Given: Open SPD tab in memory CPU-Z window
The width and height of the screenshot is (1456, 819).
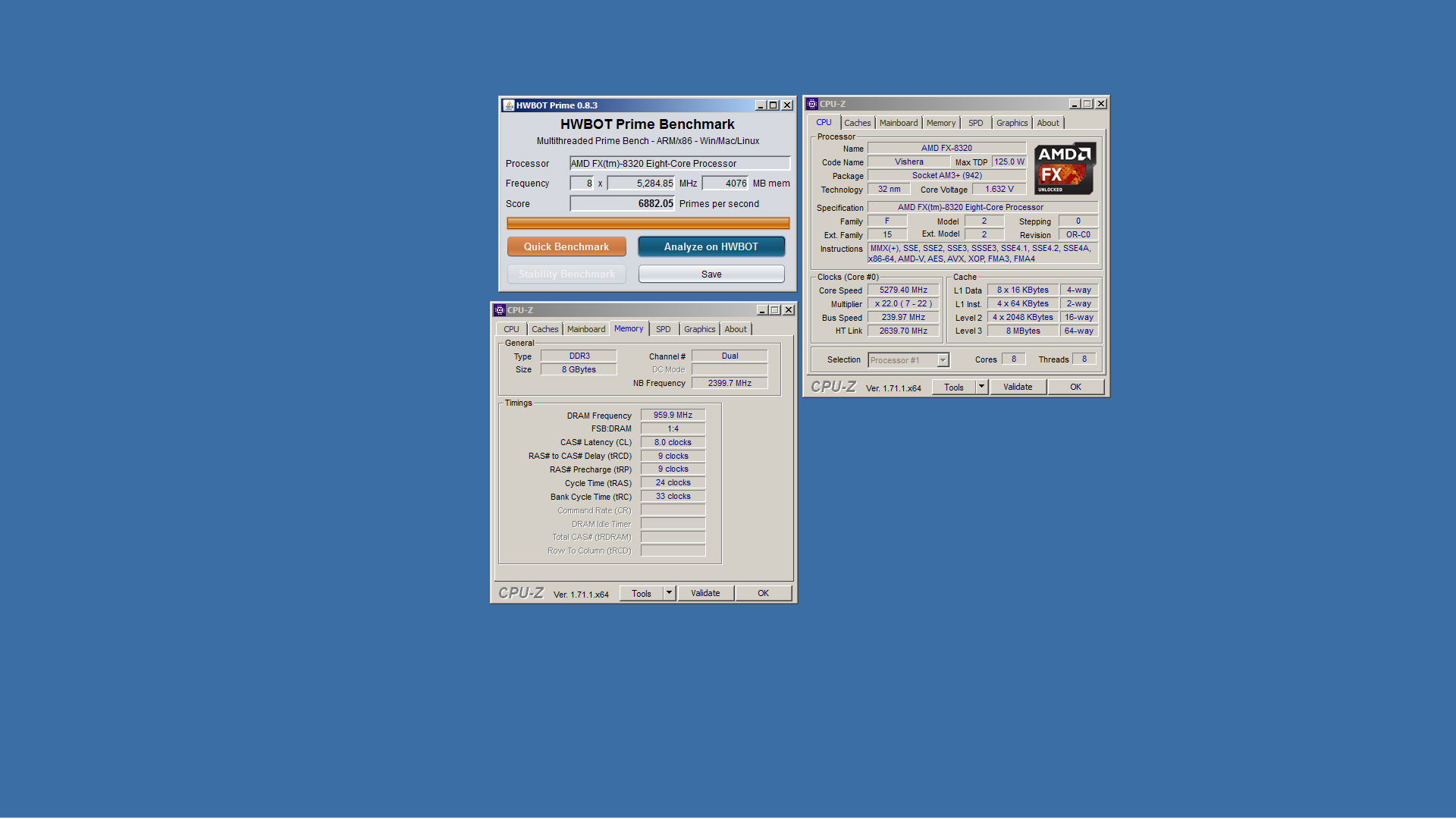Looking at the screenshot, I should tap(664, 329).
